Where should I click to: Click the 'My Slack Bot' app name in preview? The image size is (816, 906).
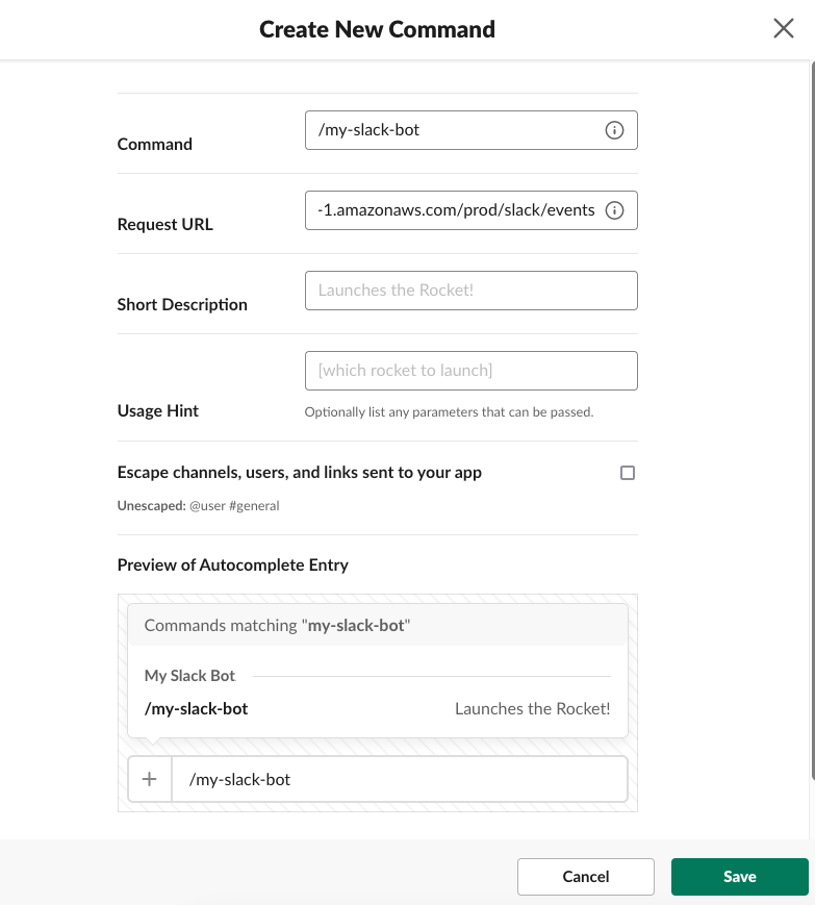click(190, 675)
